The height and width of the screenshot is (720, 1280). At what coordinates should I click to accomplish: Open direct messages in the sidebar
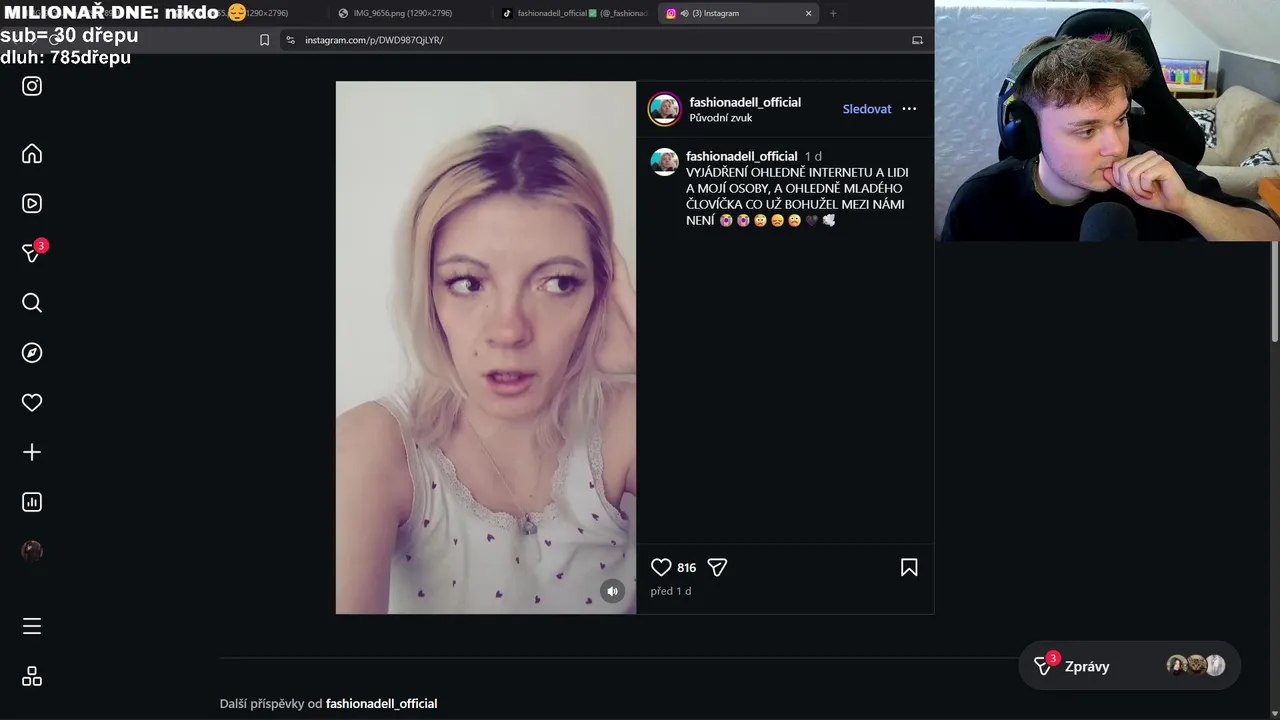tap(32, 253)
